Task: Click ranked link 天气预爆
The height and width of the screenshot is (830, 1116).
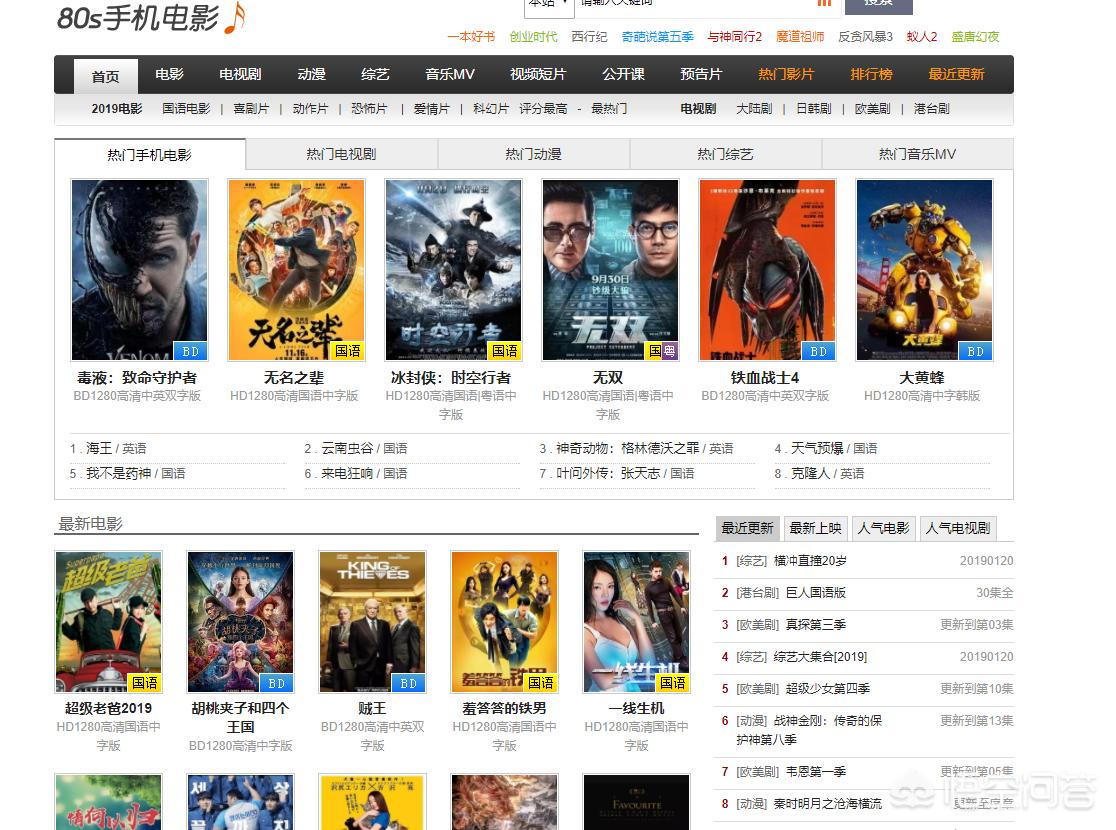Action: point(818,448)
